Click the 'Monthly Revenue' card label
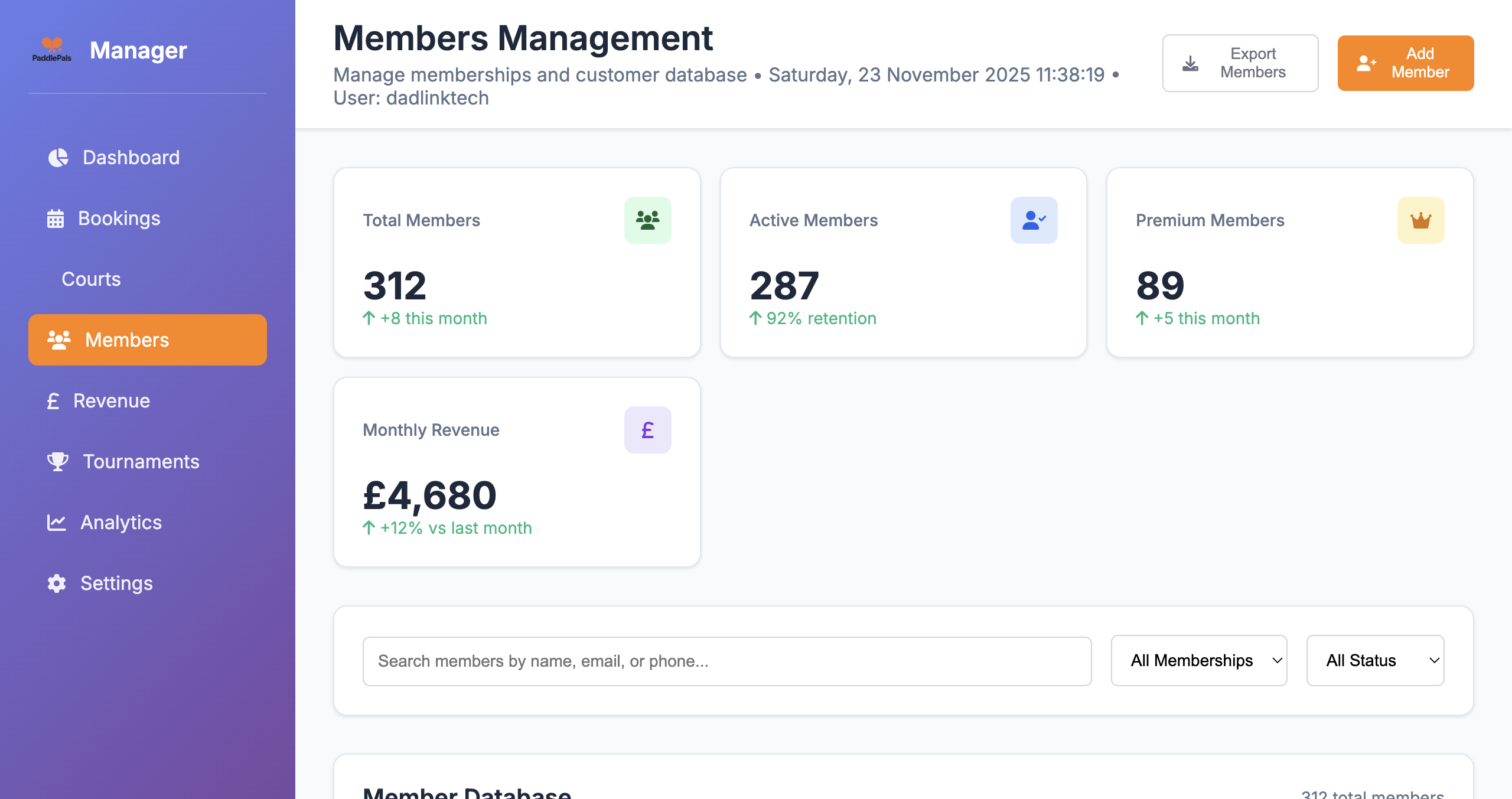 (431, 430)
